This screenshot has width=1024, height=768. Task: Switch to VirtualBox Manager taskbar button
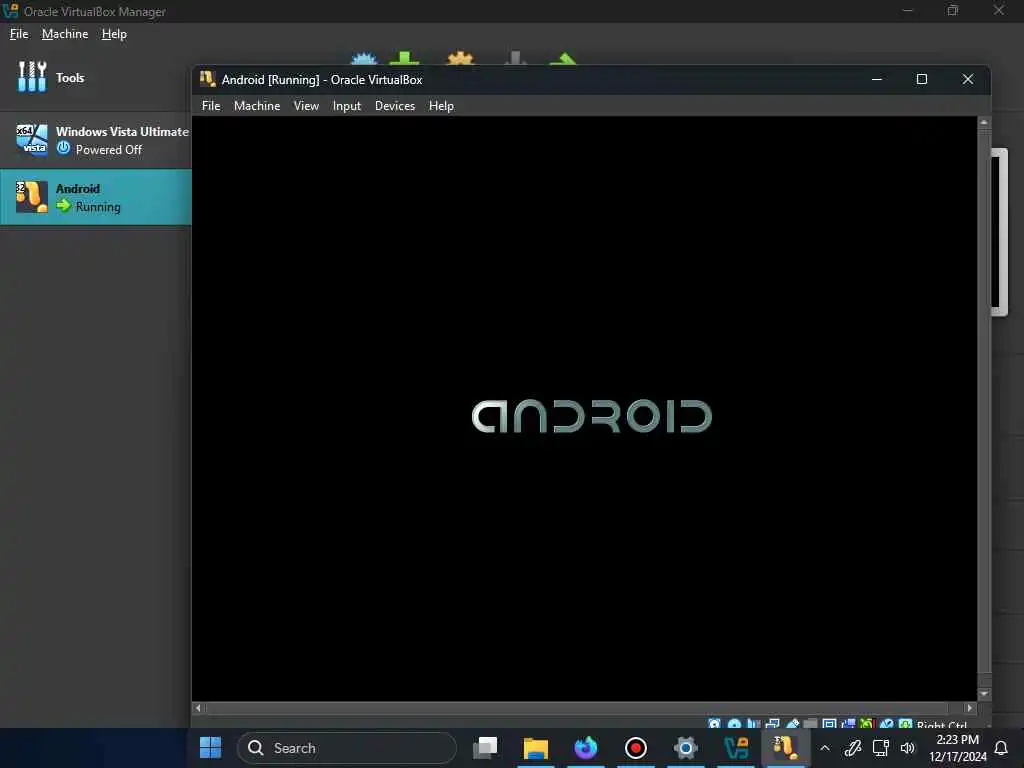tap(736, 748)
